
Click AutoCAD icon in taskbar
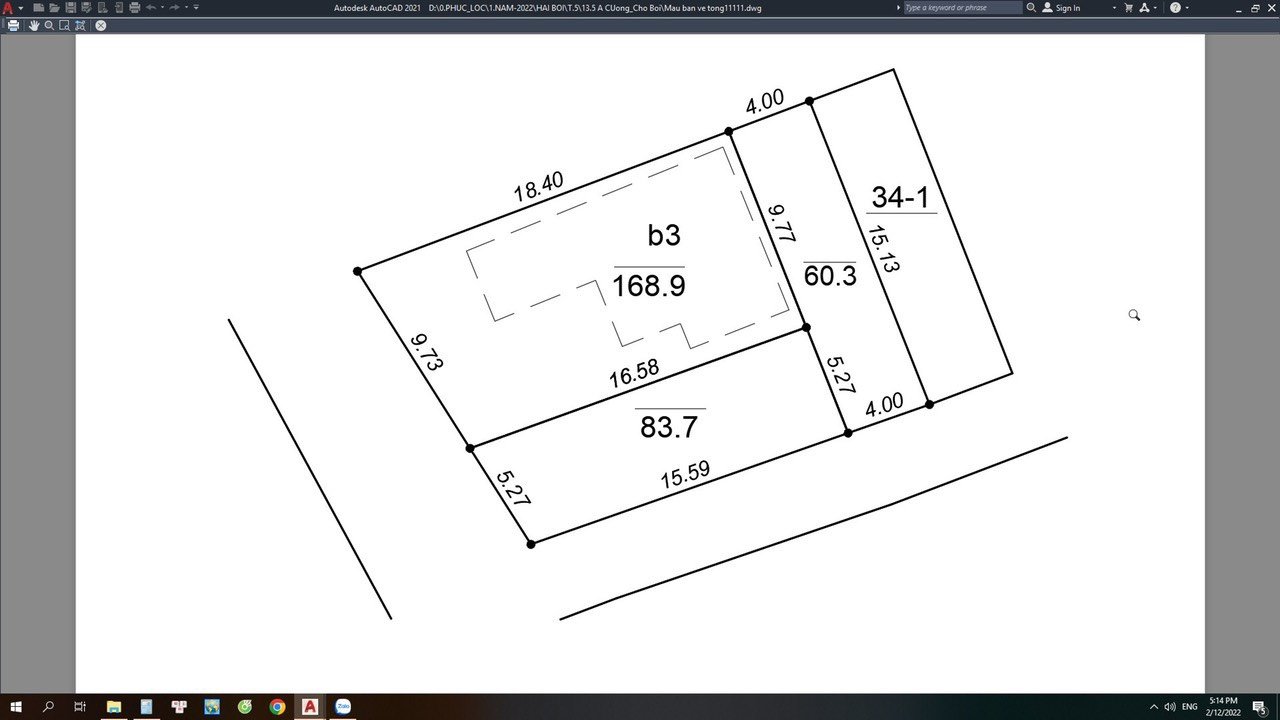tap(310, 707)
